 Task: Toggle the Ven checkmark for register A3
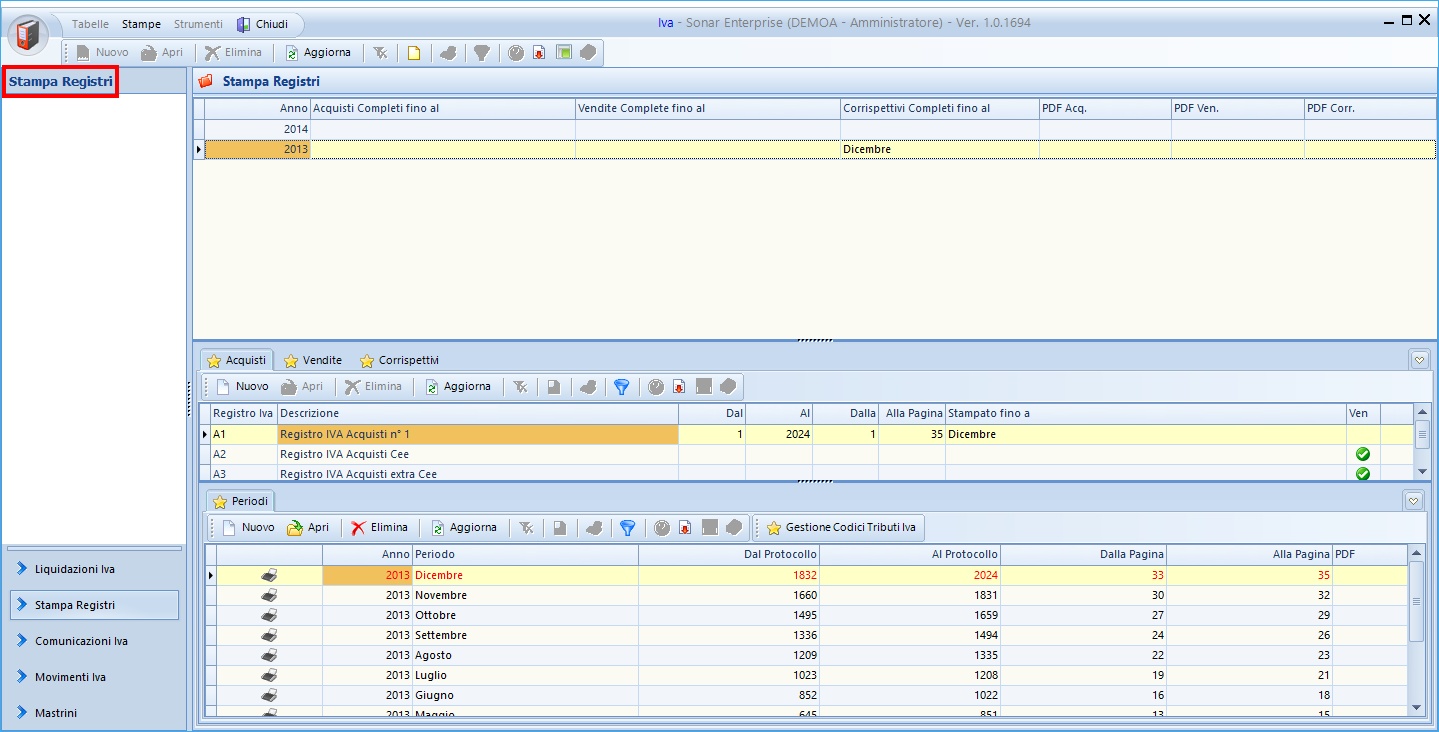[1362, 474]
